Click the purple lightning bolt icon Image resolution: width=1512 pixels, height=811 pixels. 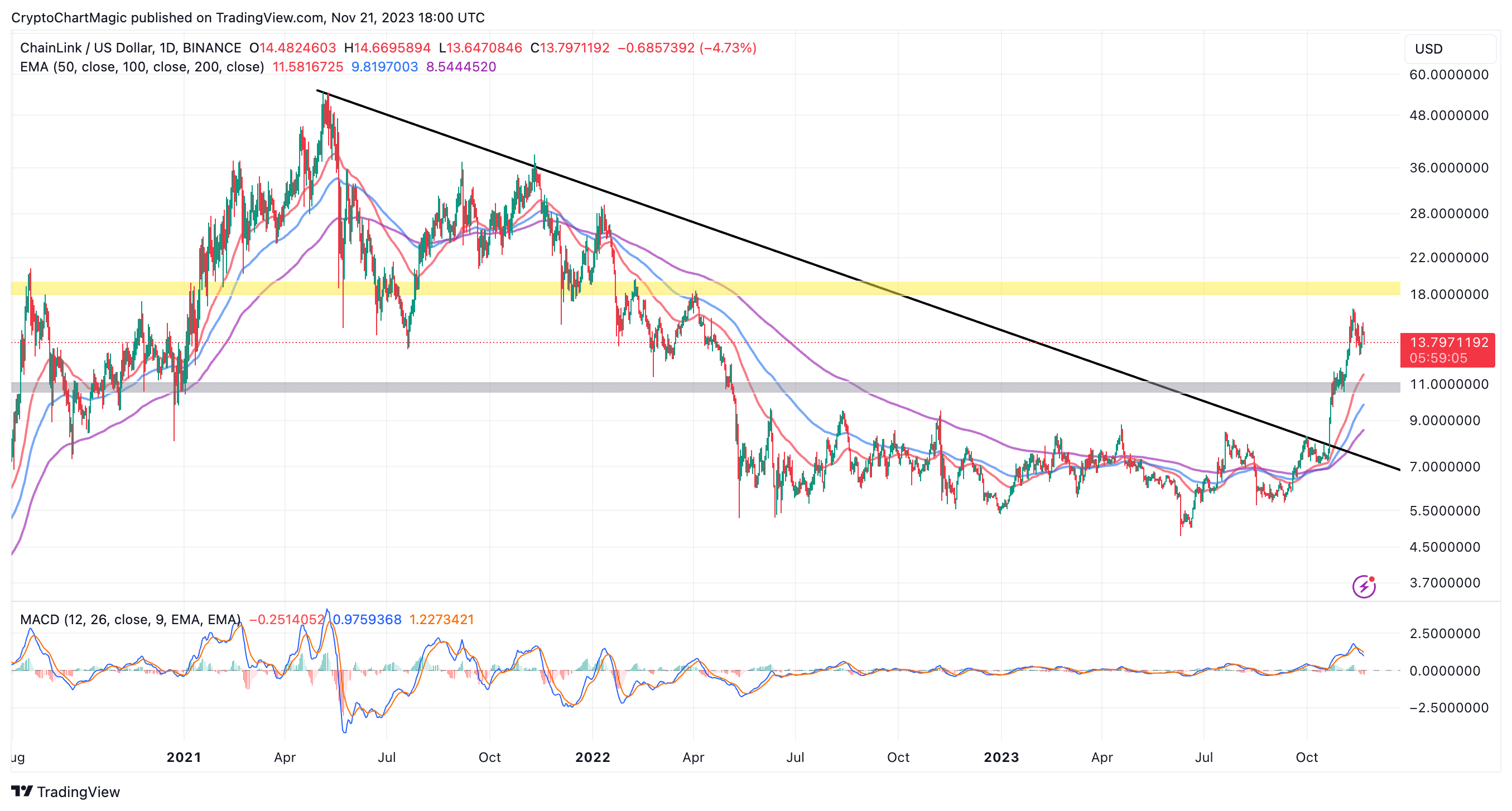pos(1364,586)
